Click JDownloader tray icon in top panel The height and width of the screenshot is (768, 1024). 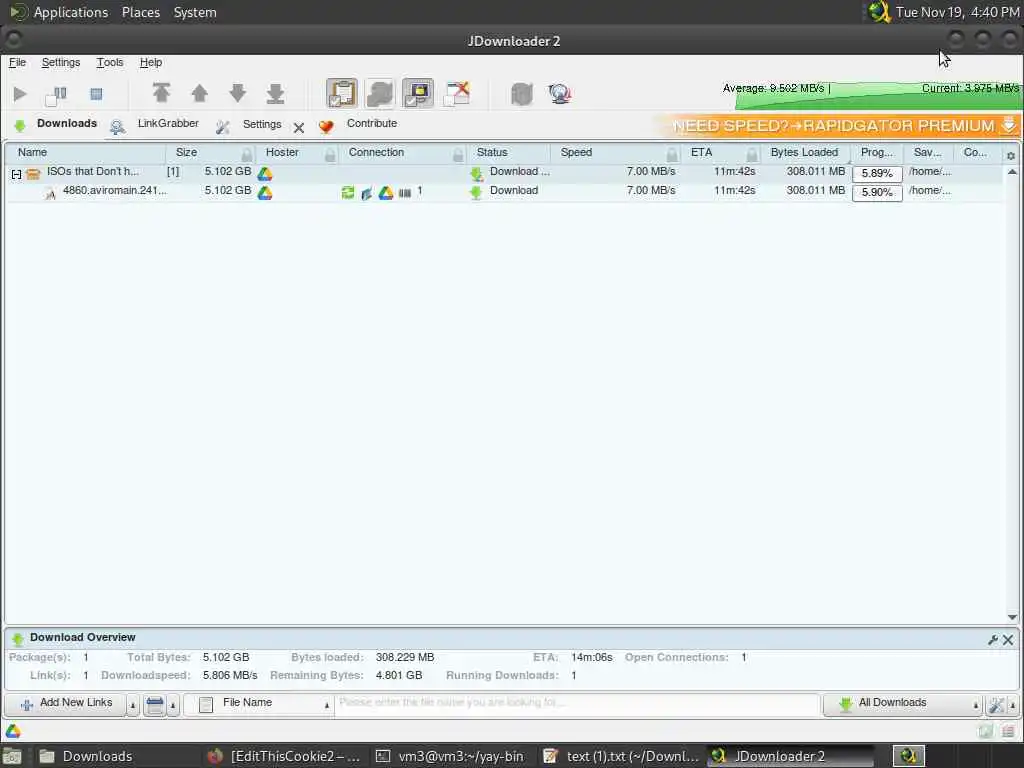(x=880, y=12)
